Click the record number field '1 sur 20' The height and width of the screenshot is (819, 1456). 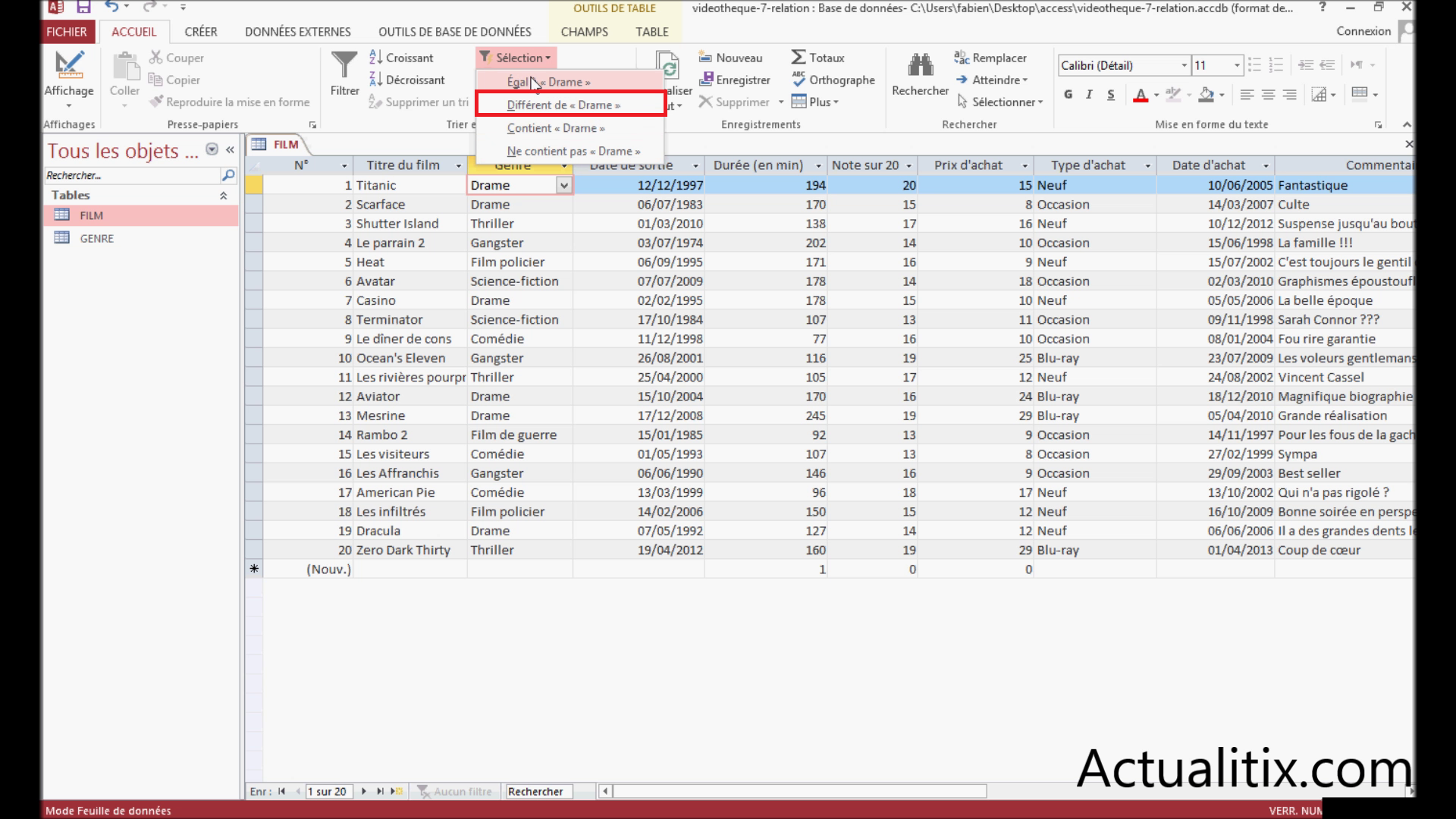pyautogui.click(x=329, y=791)
